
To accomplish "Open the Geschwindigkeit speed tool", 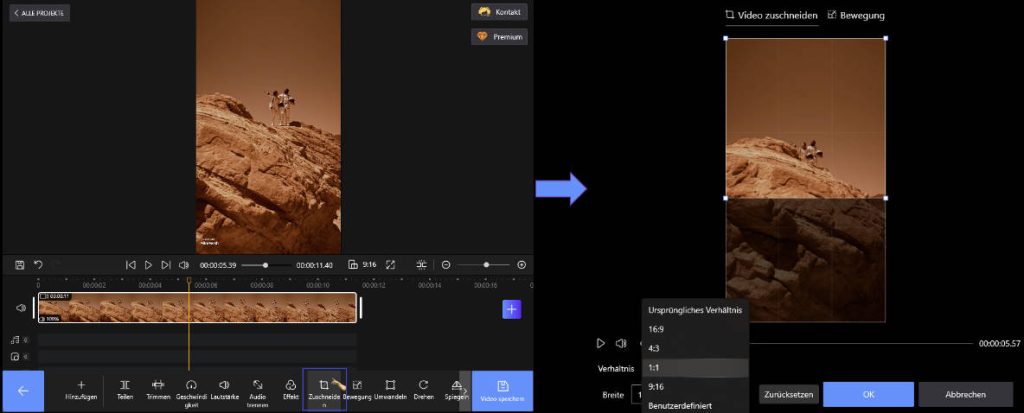I will click(x=191, y=394).
